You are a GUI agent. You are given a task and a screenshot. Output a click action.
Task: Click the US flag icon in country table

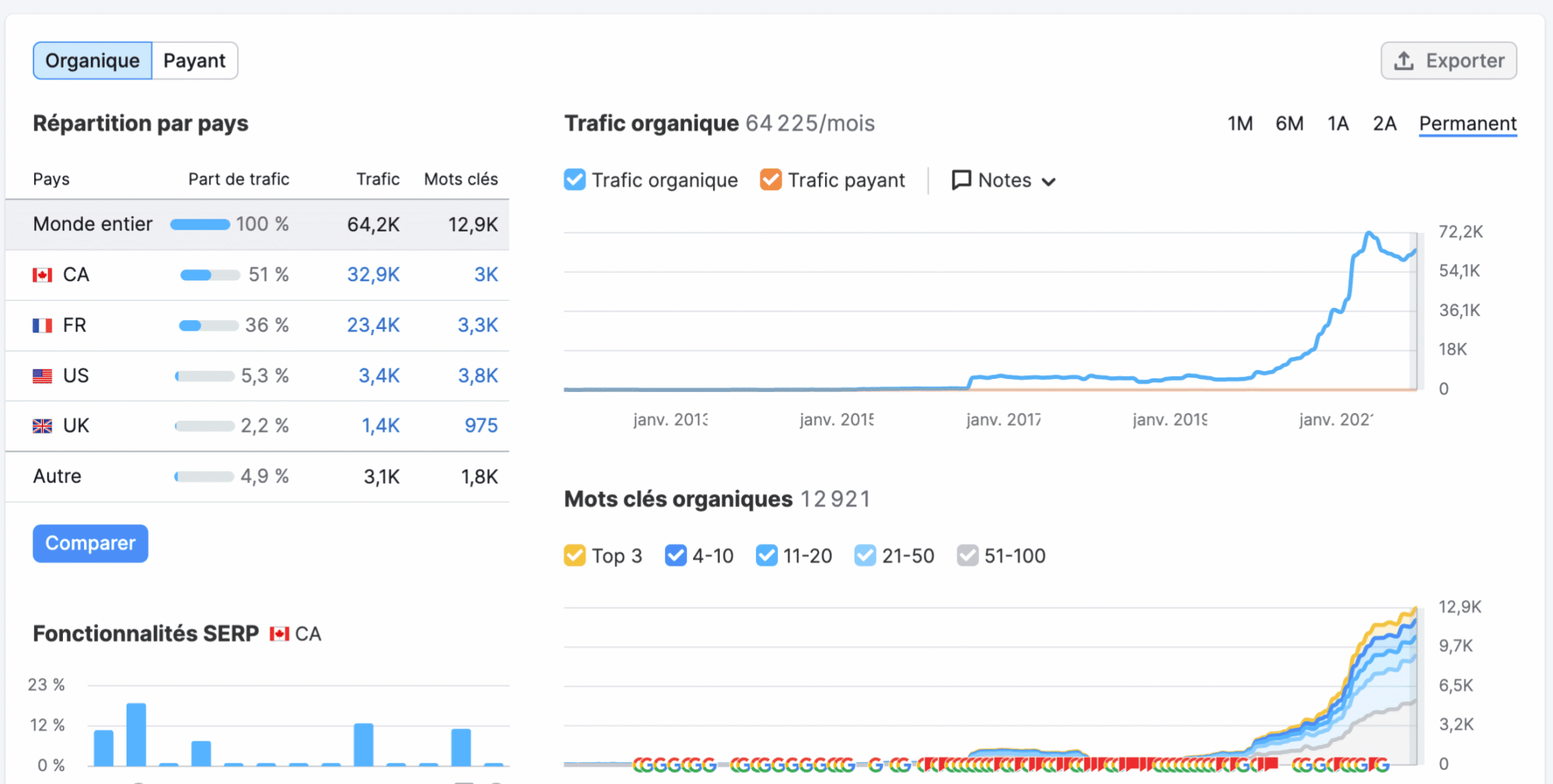coord(42,375)
